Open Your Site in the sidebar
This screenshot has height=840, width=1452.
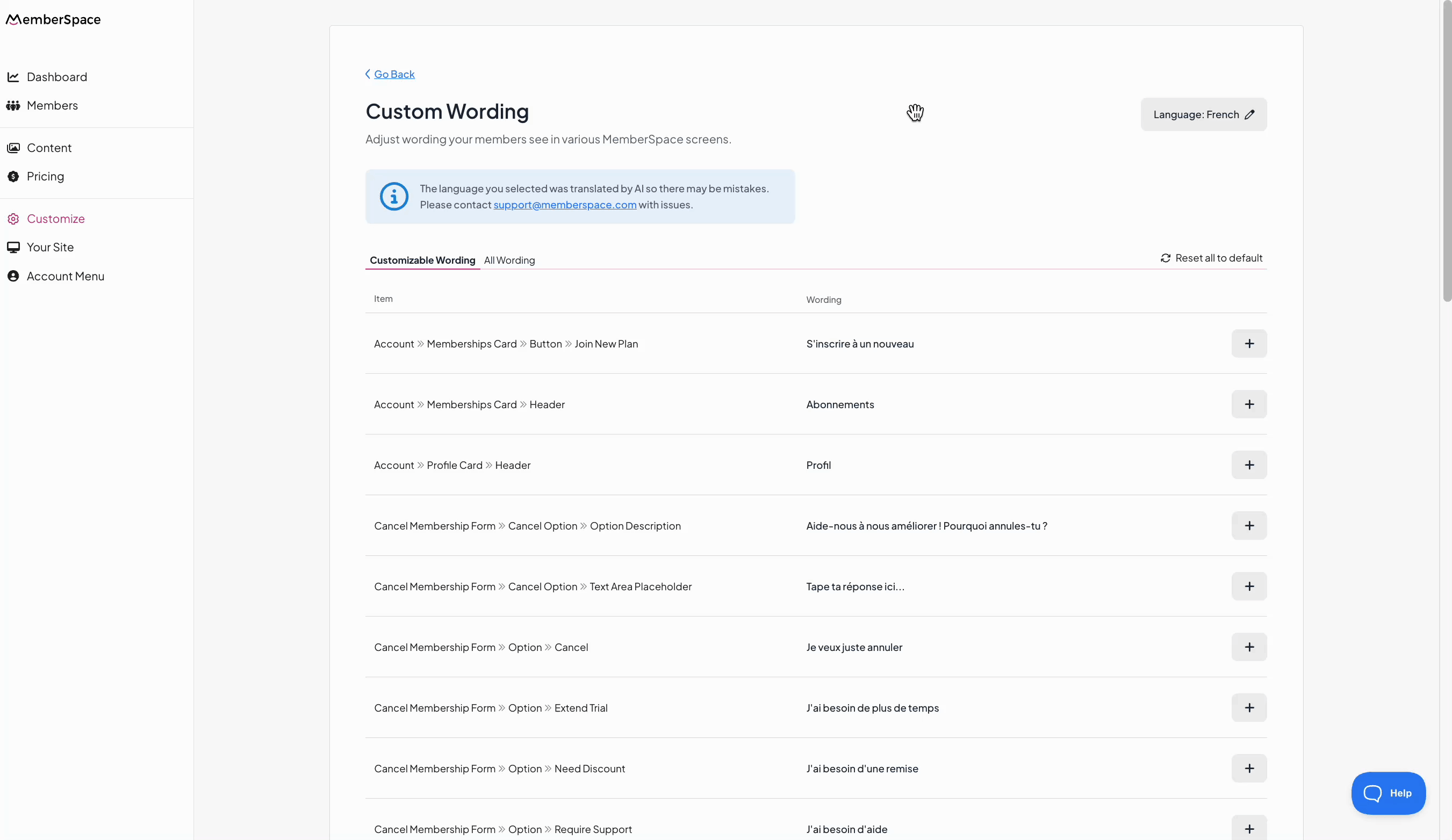(50, 247)
